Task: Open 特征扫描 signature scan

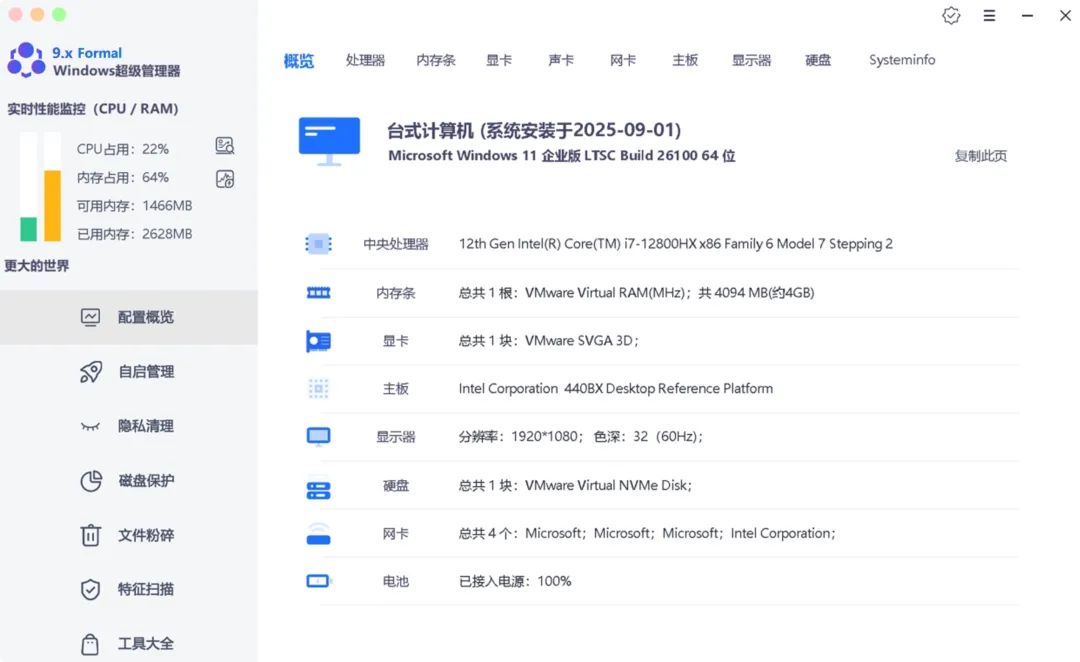Action: (x=129, y=589)
